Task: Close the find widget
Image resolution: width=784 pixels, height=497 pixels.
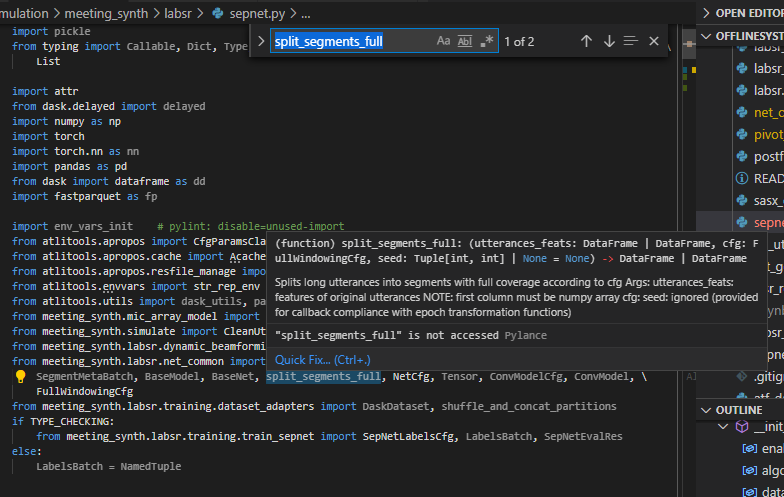Action: click(x=654, y=41)
